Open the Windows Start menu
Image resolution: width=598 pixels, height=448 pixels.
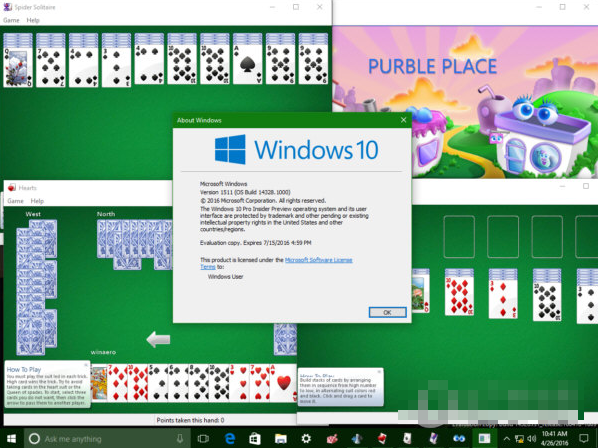11,438
